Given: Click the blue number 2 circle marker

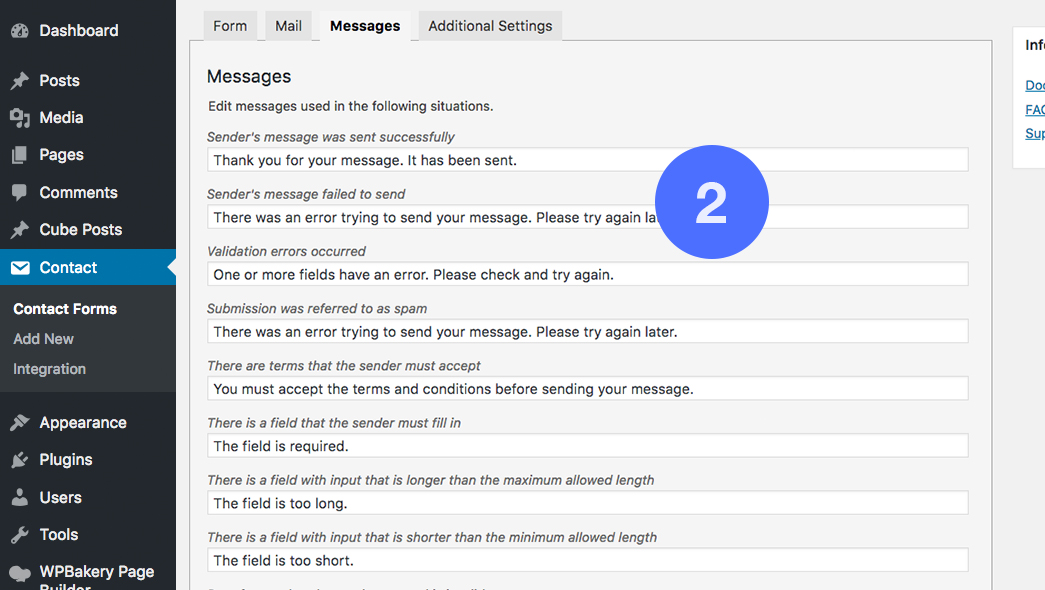Looking at the screenshot, I should pyautogui.click(x=711, y=203).
